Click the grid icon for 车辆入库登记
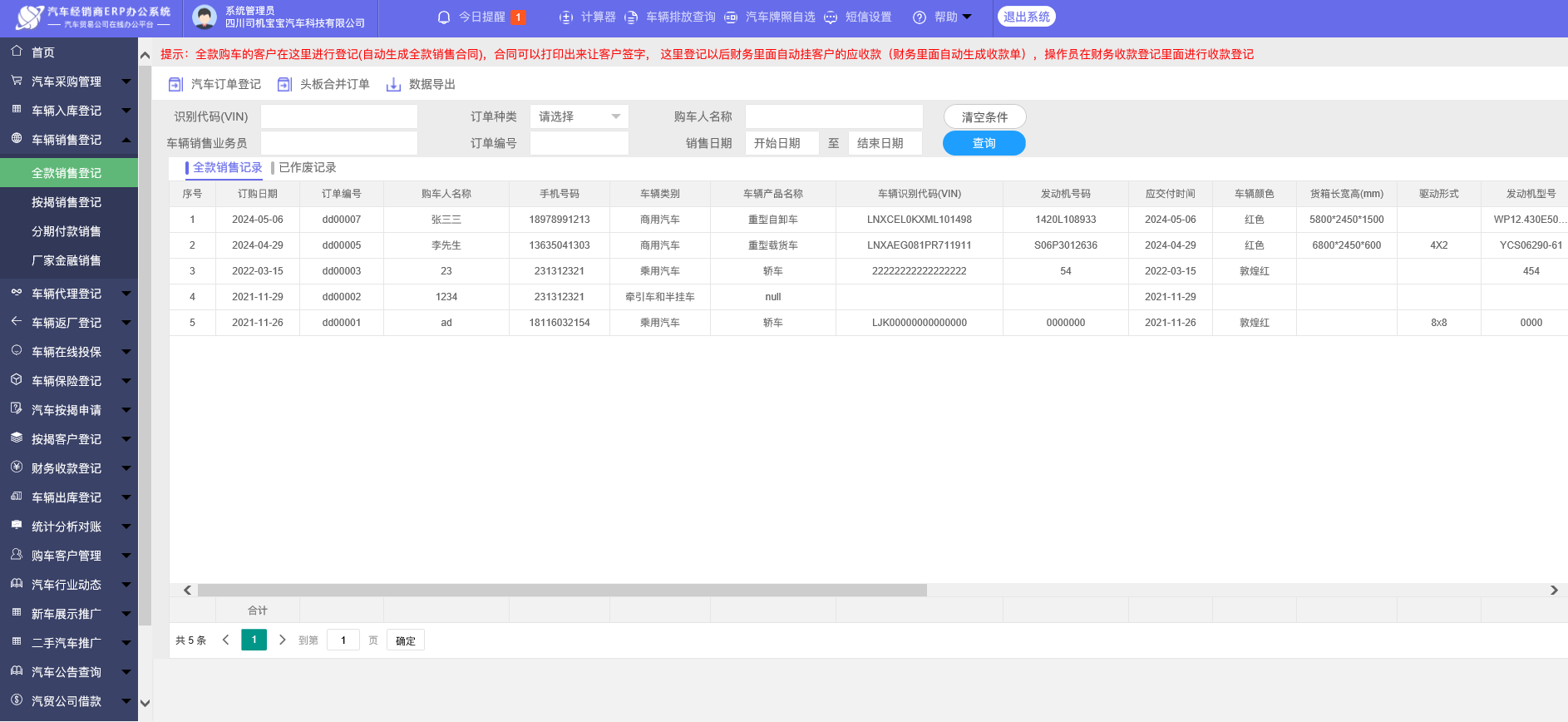The height and width of the screenshot is (722, 1568). (x=17, y=110)
